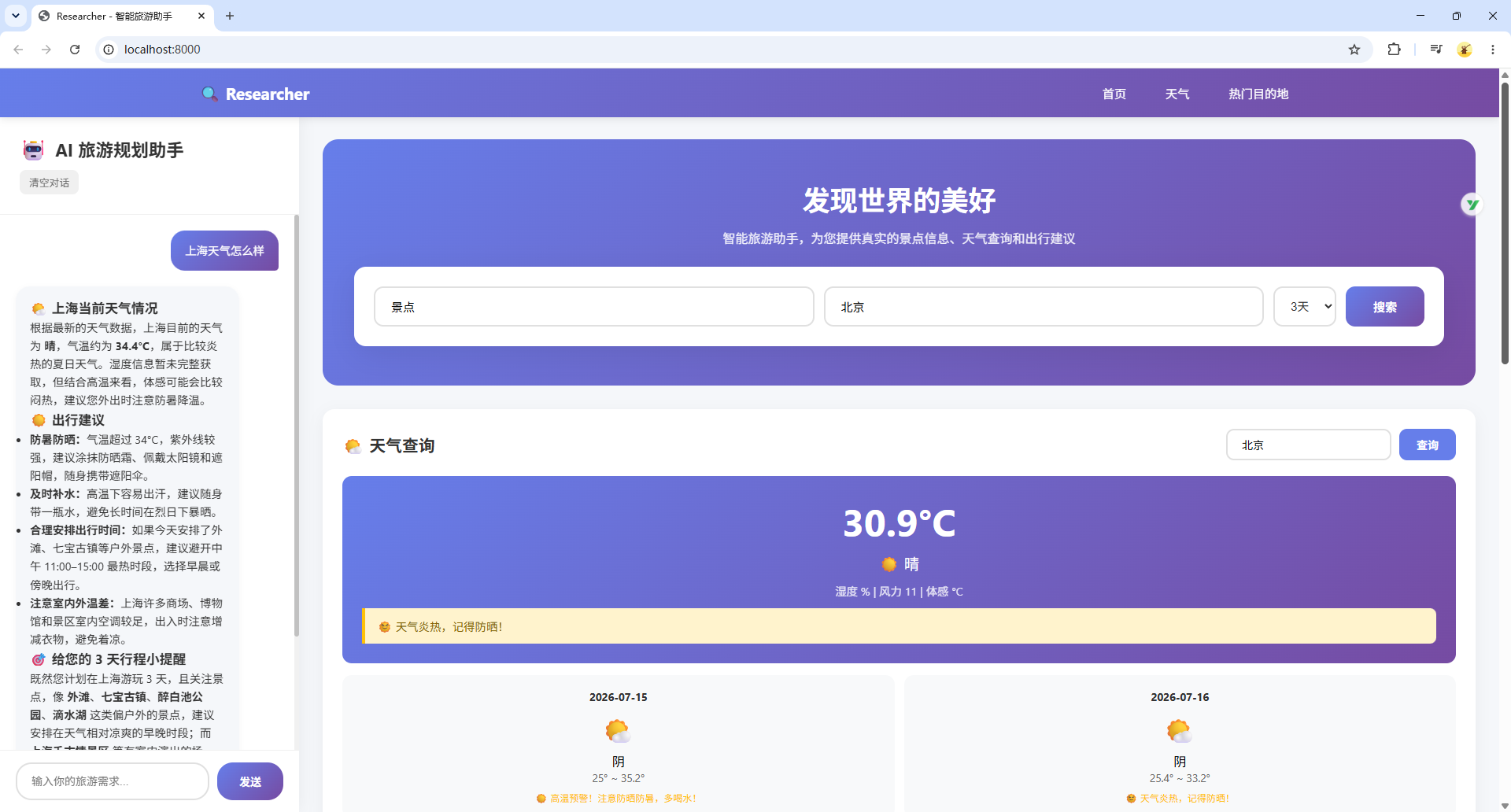Click the 清空对话 button
This screenshot has width=1511, height=812.
pyautogui.click(x=49, y=183)
